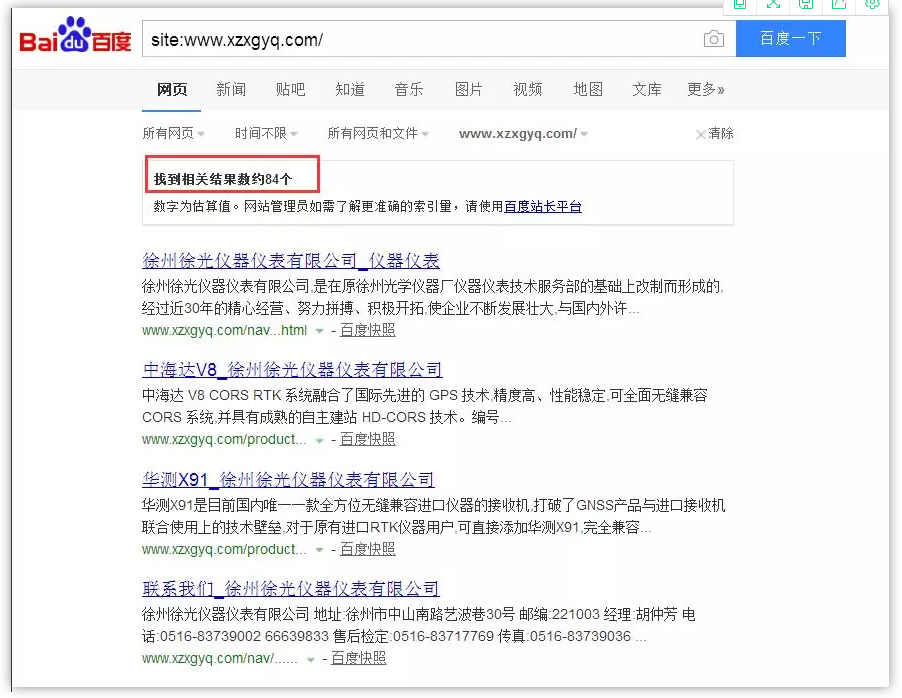
Task: Click the snippet beginning 中海达 V8 CORS RTK
Action: click(425, 406)
